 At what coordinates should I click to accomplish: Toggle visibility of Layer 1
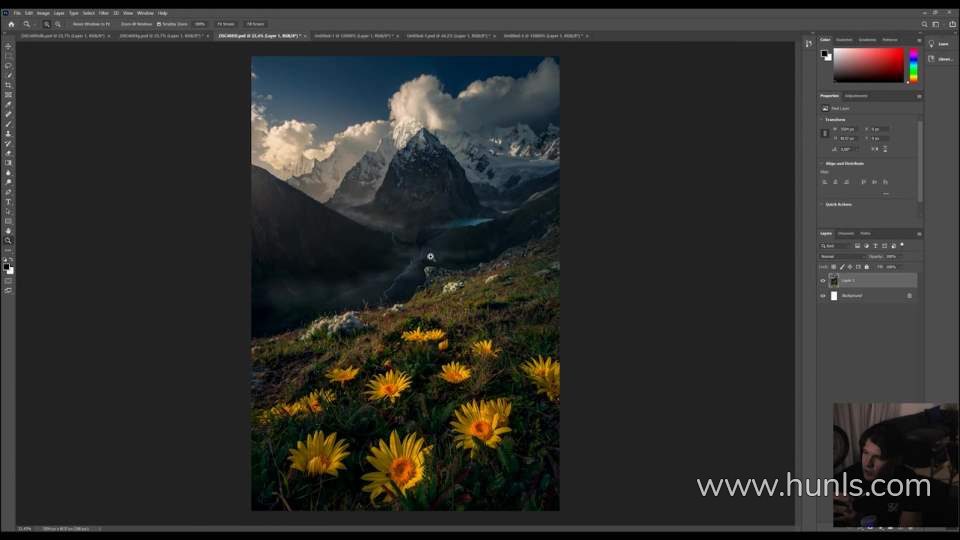tap(823, 281)
